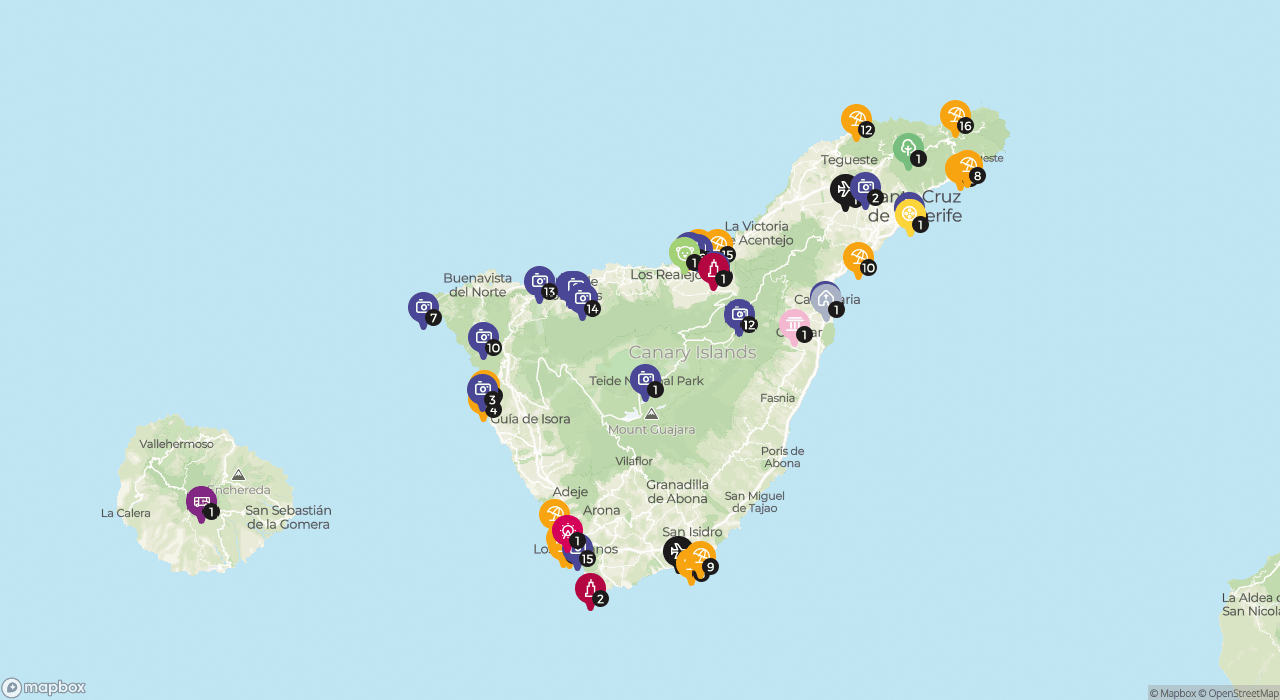Select the gray church marker at Candelaria
This screenshot has height=700, width=1280.
point(825,298)
